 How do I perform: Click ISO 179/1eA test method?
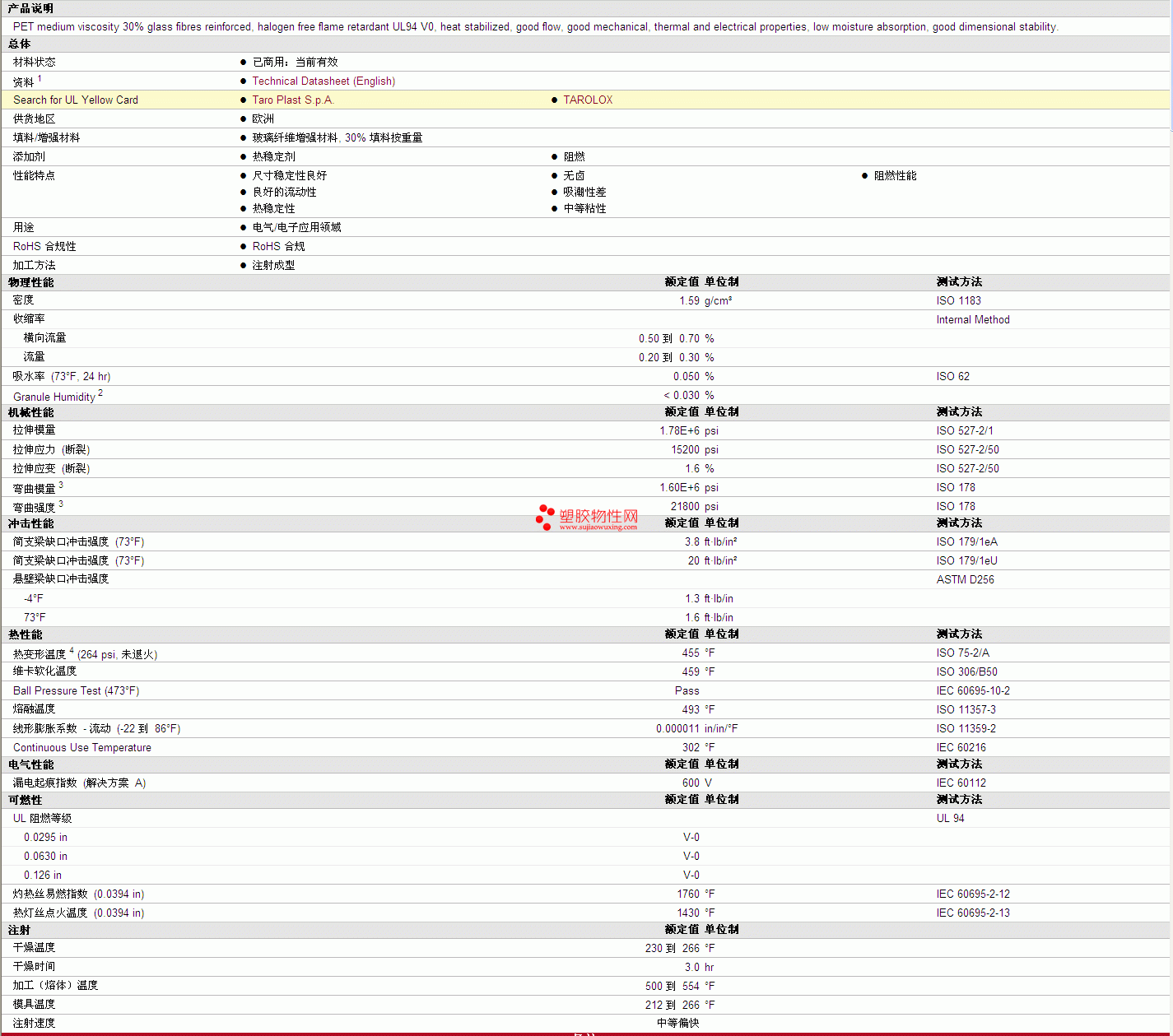[x=966, y=541]
